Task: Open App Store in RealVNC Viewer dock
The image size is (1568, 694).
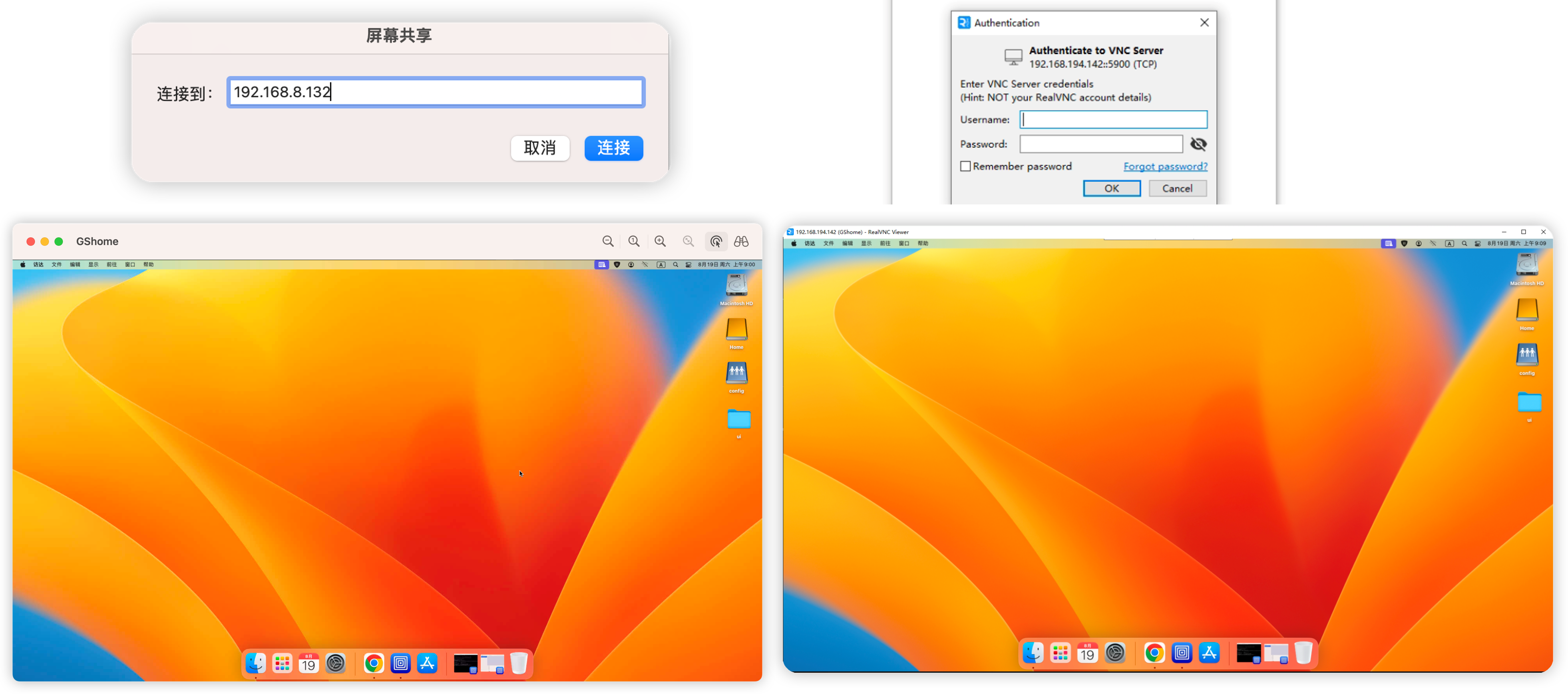Action: point(1209,653)
